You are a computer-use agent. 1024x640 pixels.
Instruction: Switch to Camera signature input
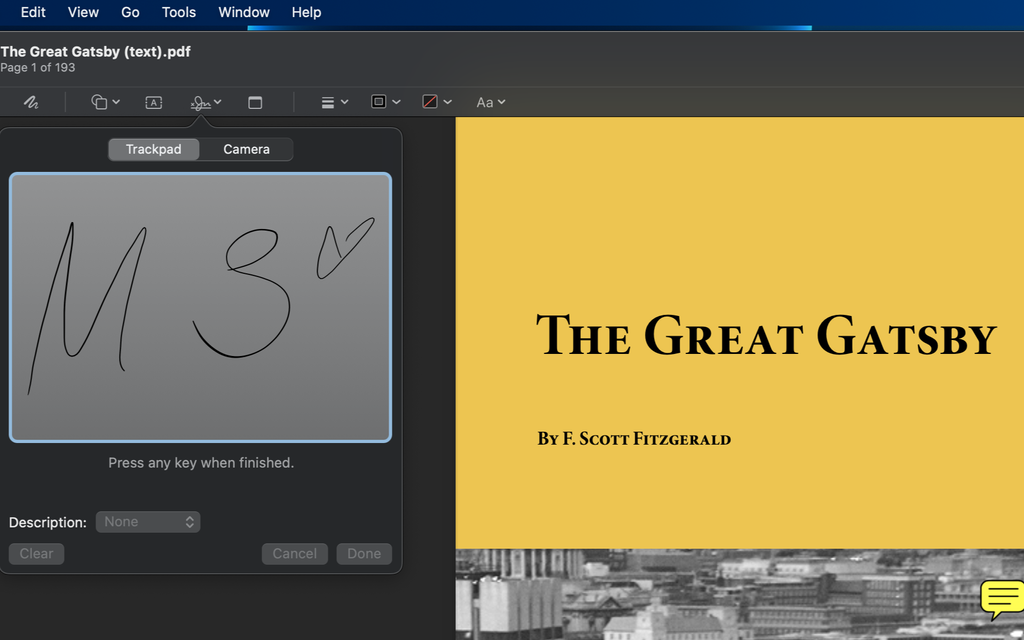point(246,149)
